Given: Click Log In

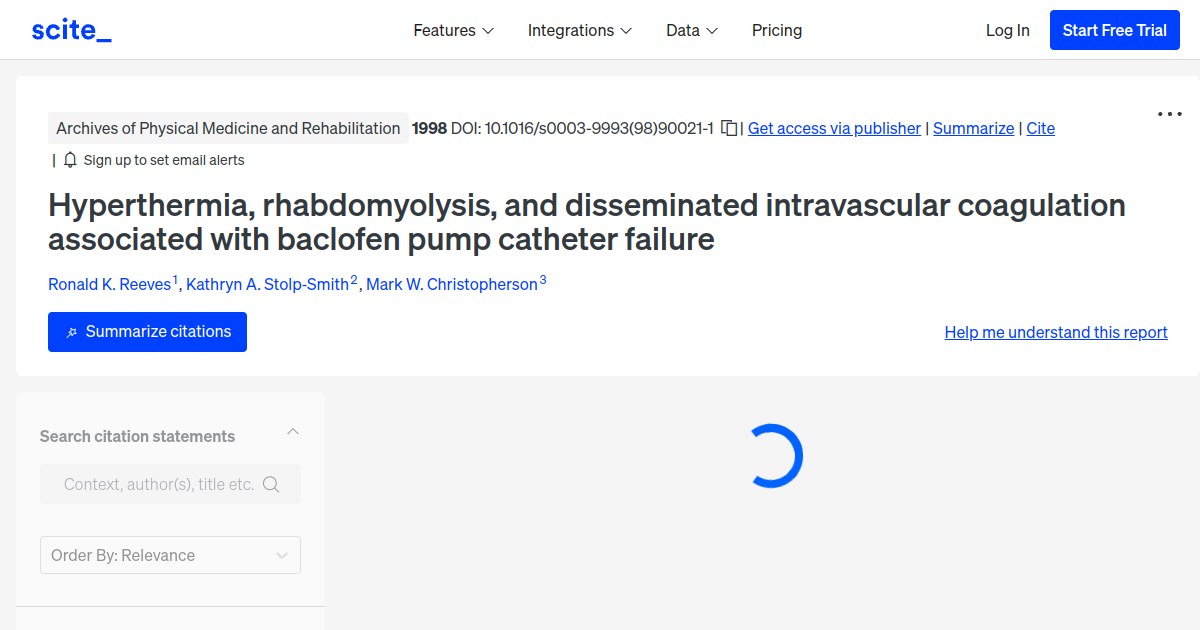Looking at the screenshot, I should coord(1007,30).
